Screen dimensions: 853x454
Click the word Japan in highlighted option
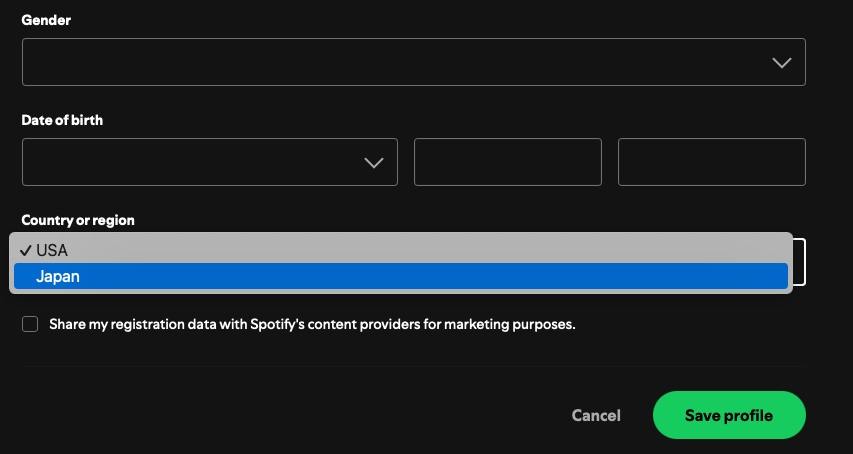(58, 277)
